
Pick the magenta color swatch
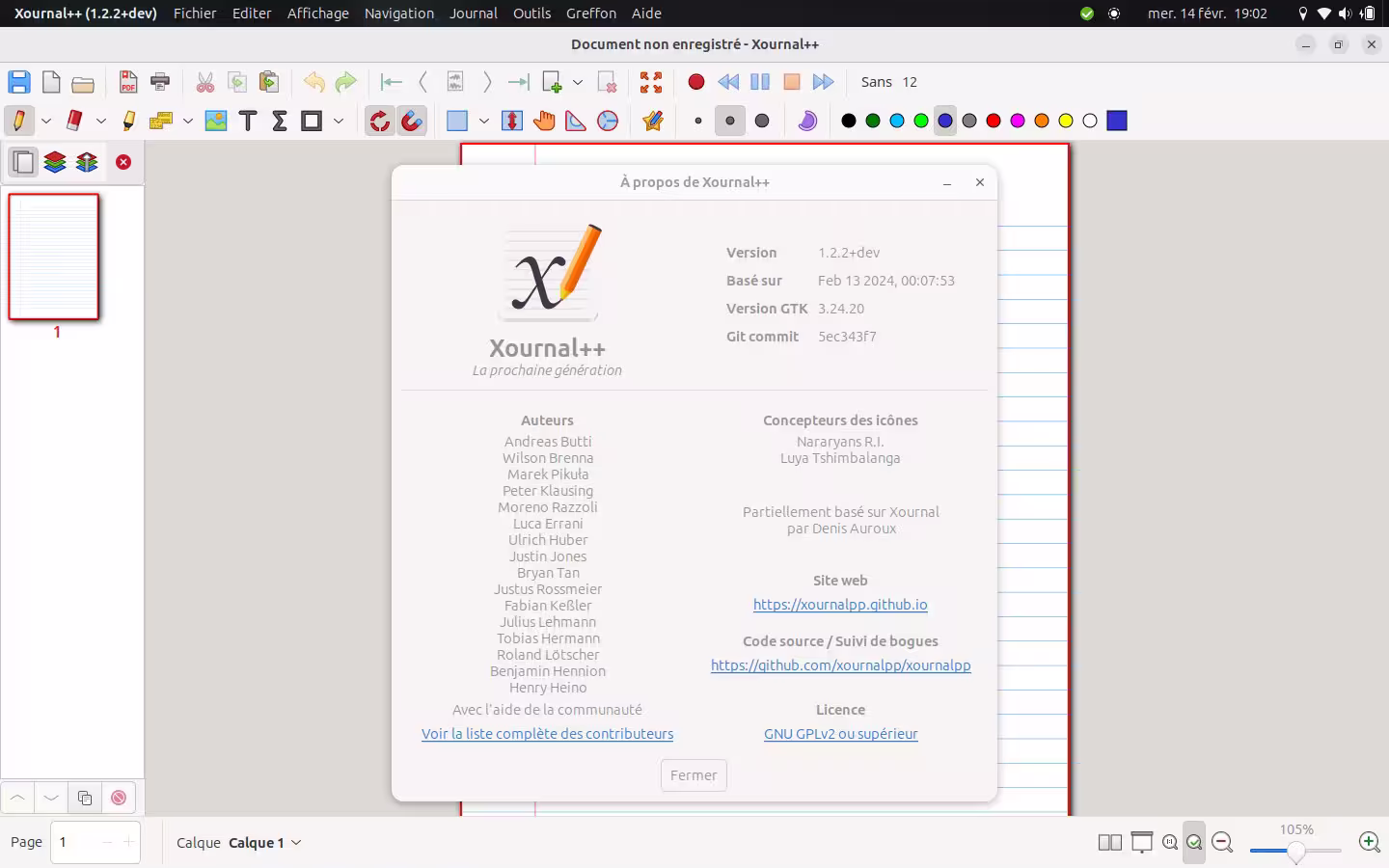(1018, 121)
